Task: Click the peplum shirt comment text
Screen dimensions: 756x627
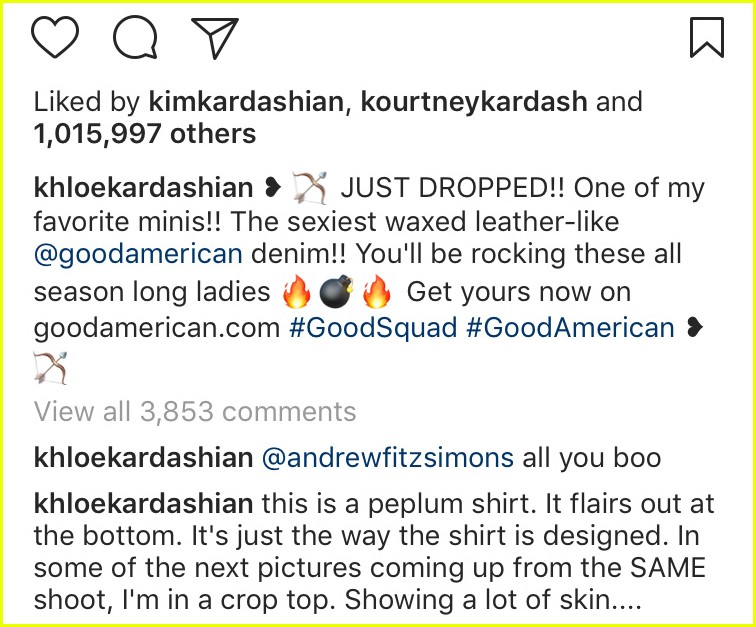Action: point(374,551)
